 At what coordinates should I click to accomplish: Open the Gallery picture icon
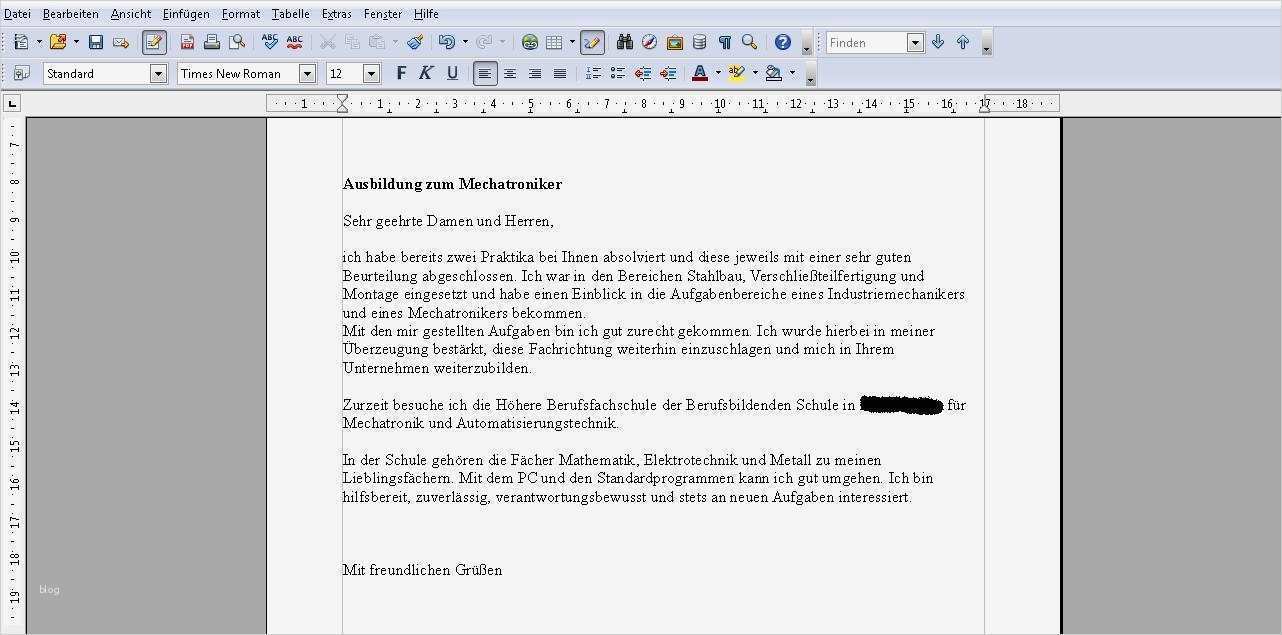pyautogui.click(x=674, y=42)
